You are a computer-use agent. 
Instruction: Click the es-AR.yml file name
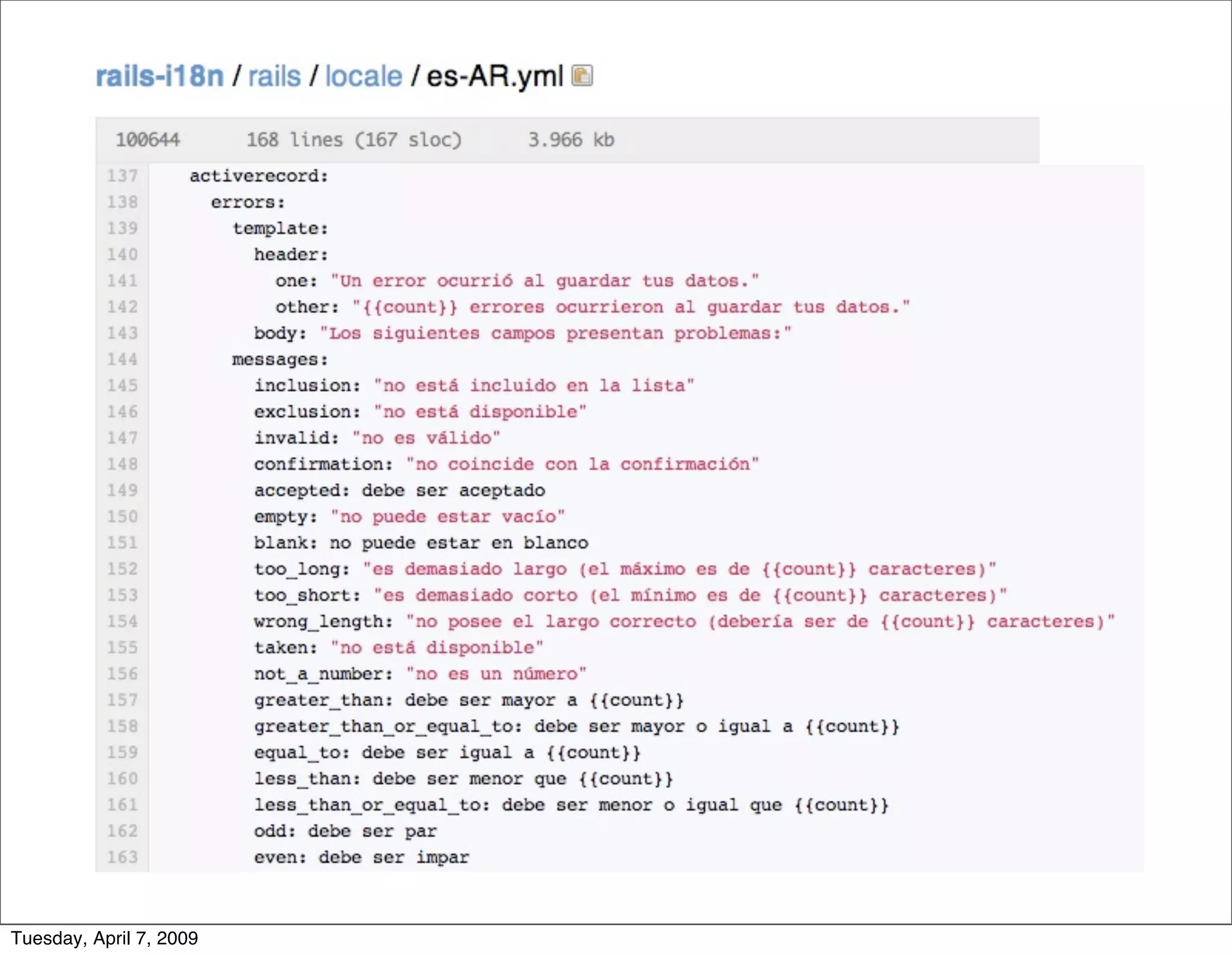[x=494, y=76]
